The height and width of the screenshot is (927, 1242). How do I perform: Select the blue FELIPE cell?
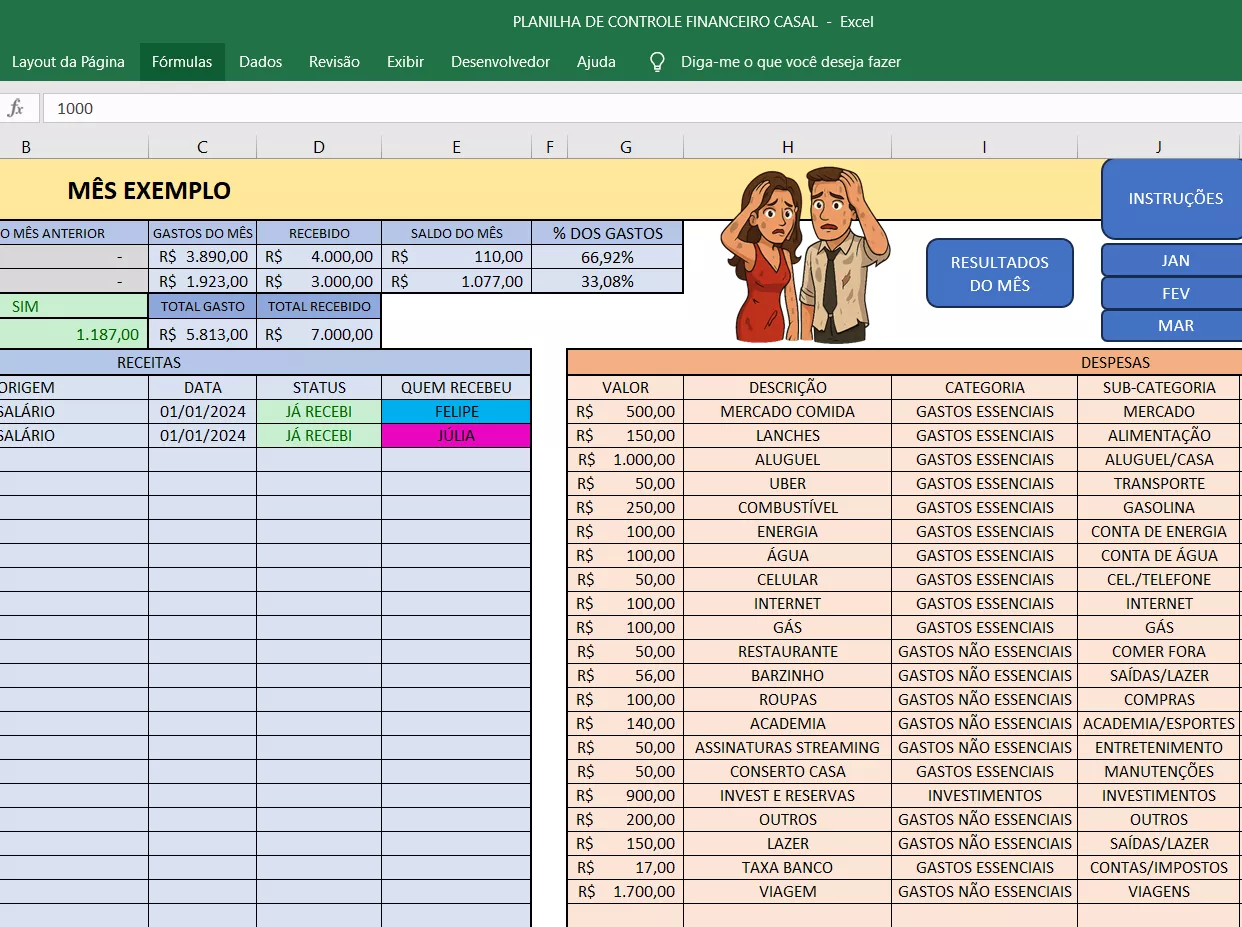coord(456,412)
